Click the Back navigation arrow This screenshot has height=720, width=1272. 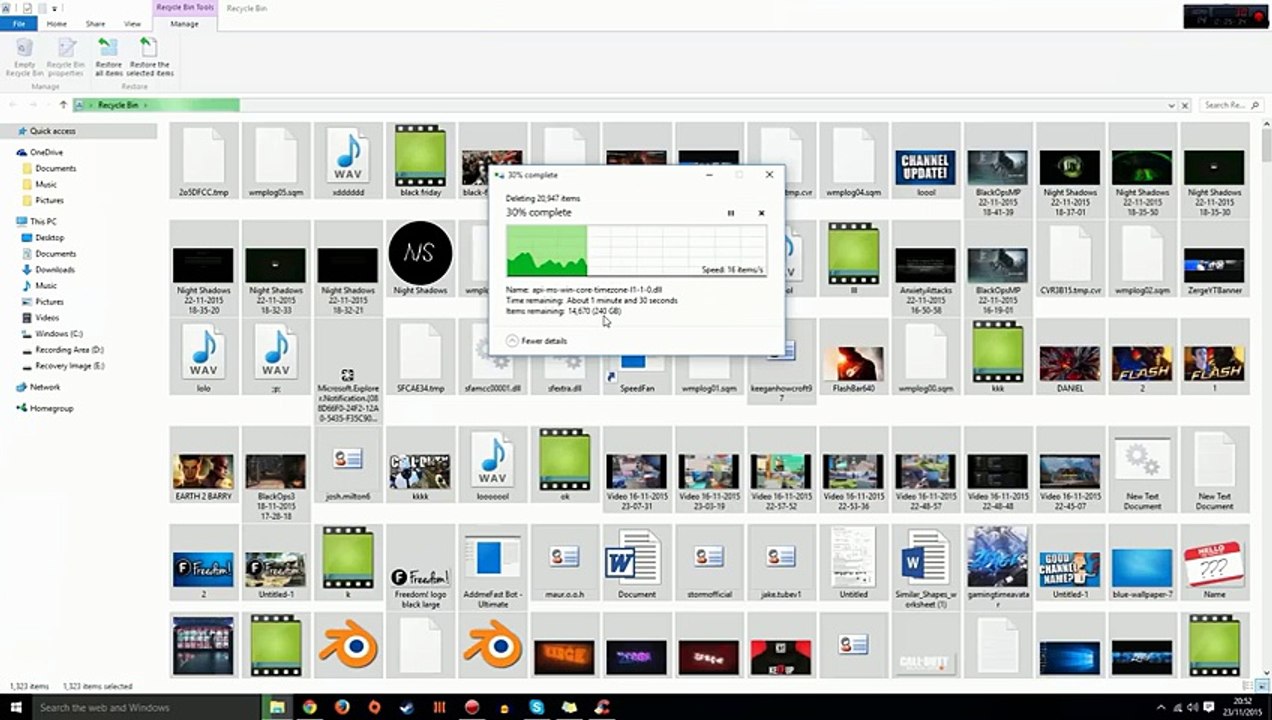tap(13, 105)
